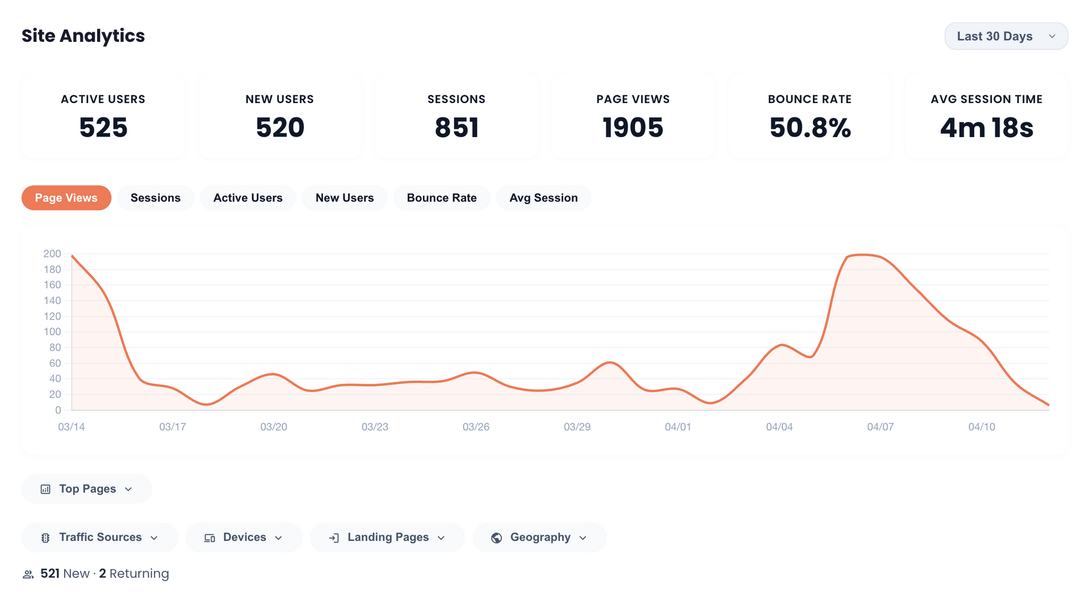Open the Last 30 Days date selector
Screen dimensions: 1090x611
[x=1005, y=36]
